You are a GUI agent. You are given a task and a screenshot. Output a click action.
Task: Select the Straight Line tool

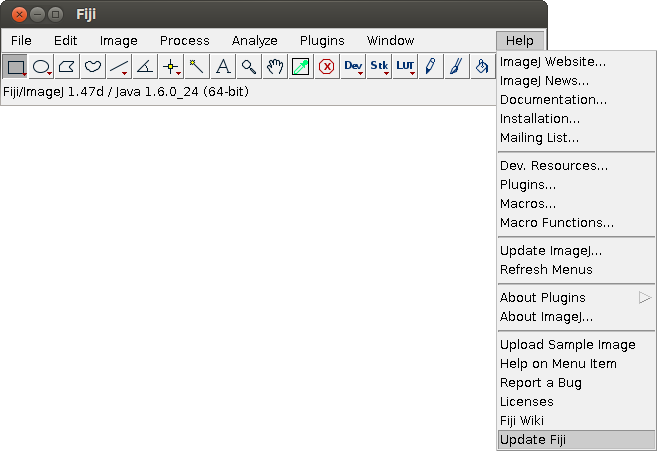coord(119,66)
